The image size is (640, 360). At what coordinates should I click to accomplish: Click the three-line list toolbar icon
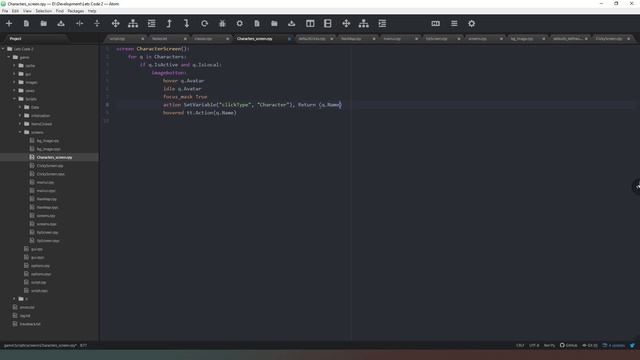tap(454, 24)
